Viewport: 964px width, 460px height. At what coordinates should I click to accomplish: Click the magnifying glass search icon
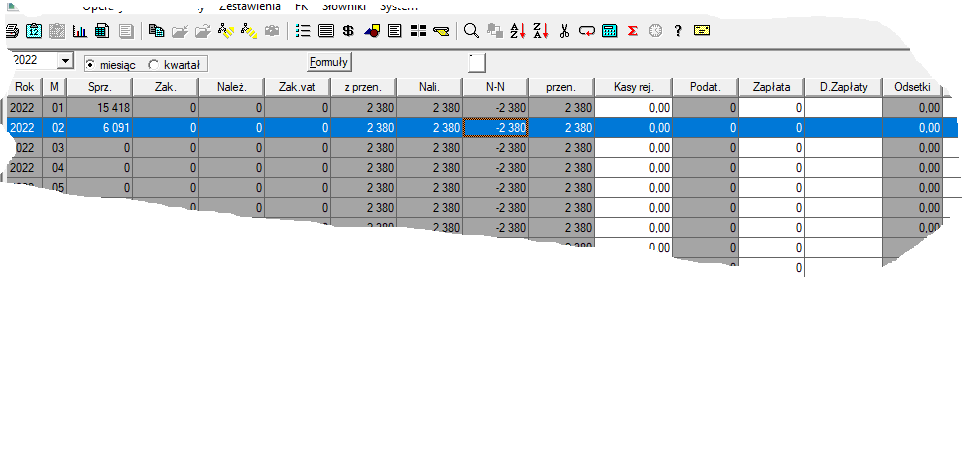(472, 31)
